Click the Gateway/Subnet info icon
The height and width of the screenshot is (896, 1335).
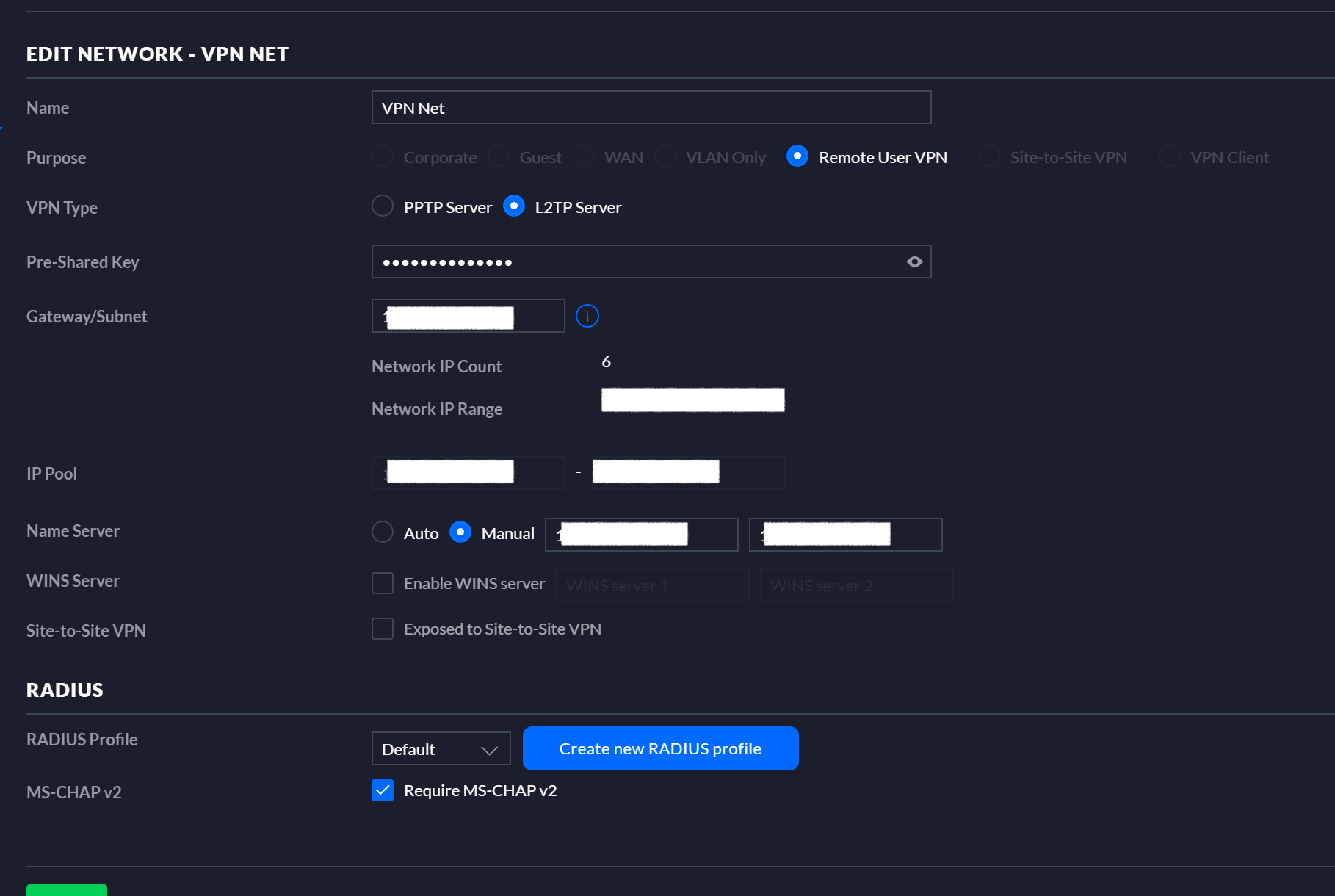point(587,317)
